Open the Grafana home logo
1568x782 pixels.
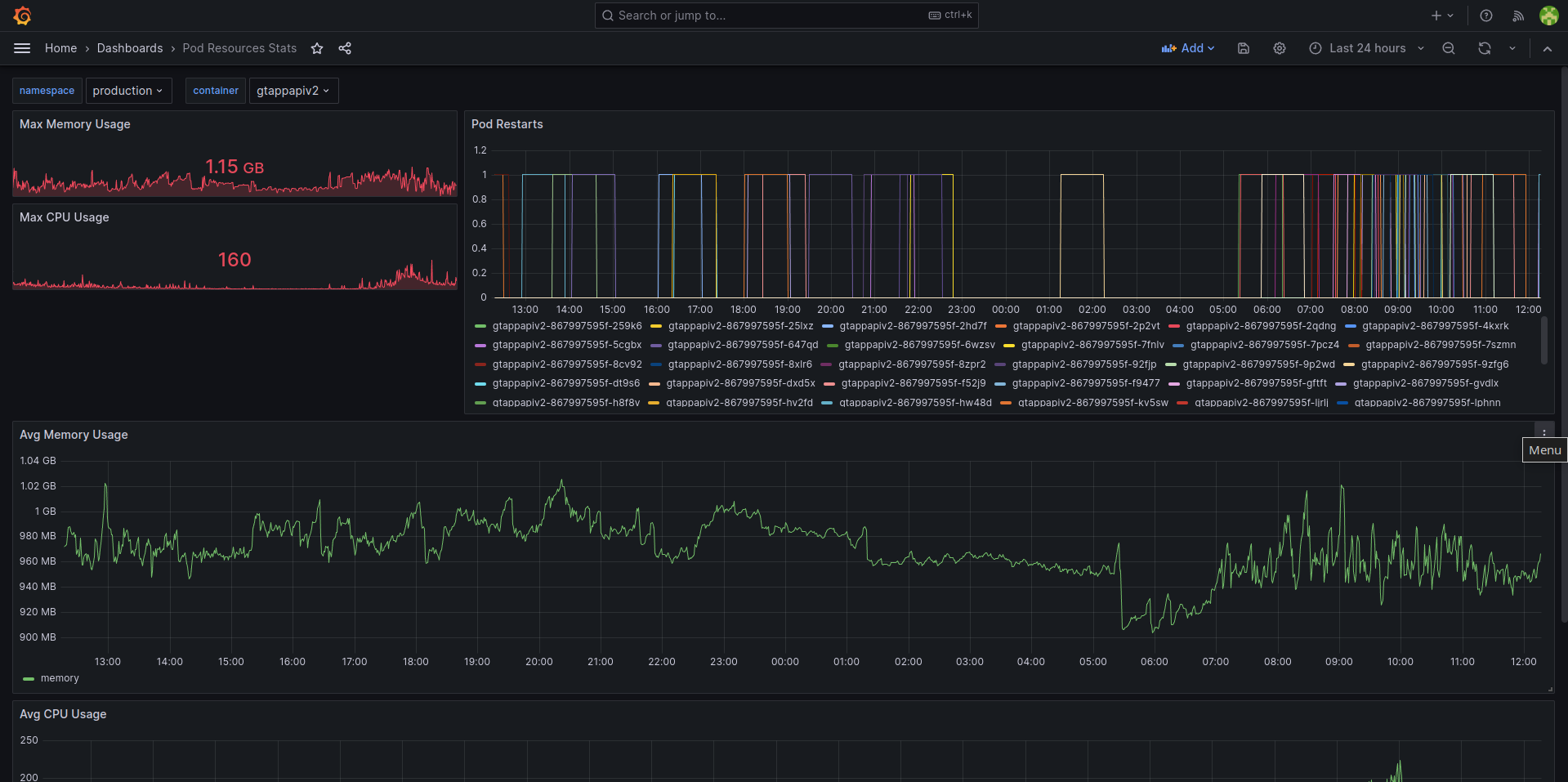pyautogui.click(x=23, y=16)
